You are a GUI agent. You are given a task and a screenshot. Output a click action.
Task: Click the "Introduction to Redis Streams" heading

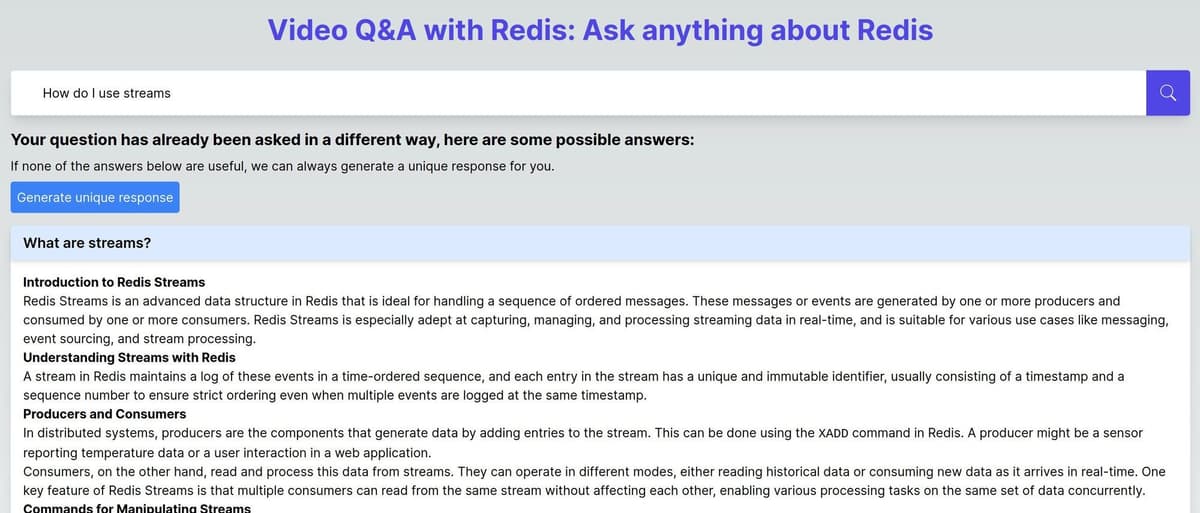pos(114,282)
